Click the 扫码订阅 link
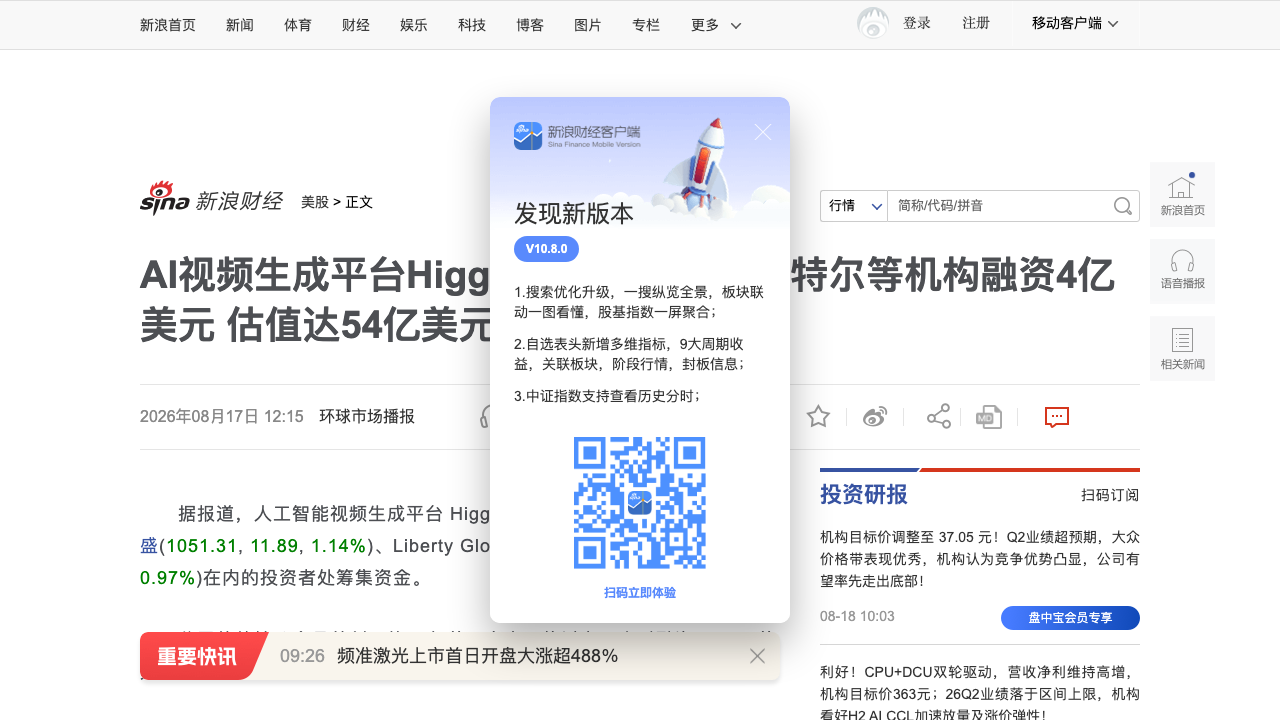The height and width of the screenshot is (720, 1280). pyautogui.click(x=1110, y=495)
